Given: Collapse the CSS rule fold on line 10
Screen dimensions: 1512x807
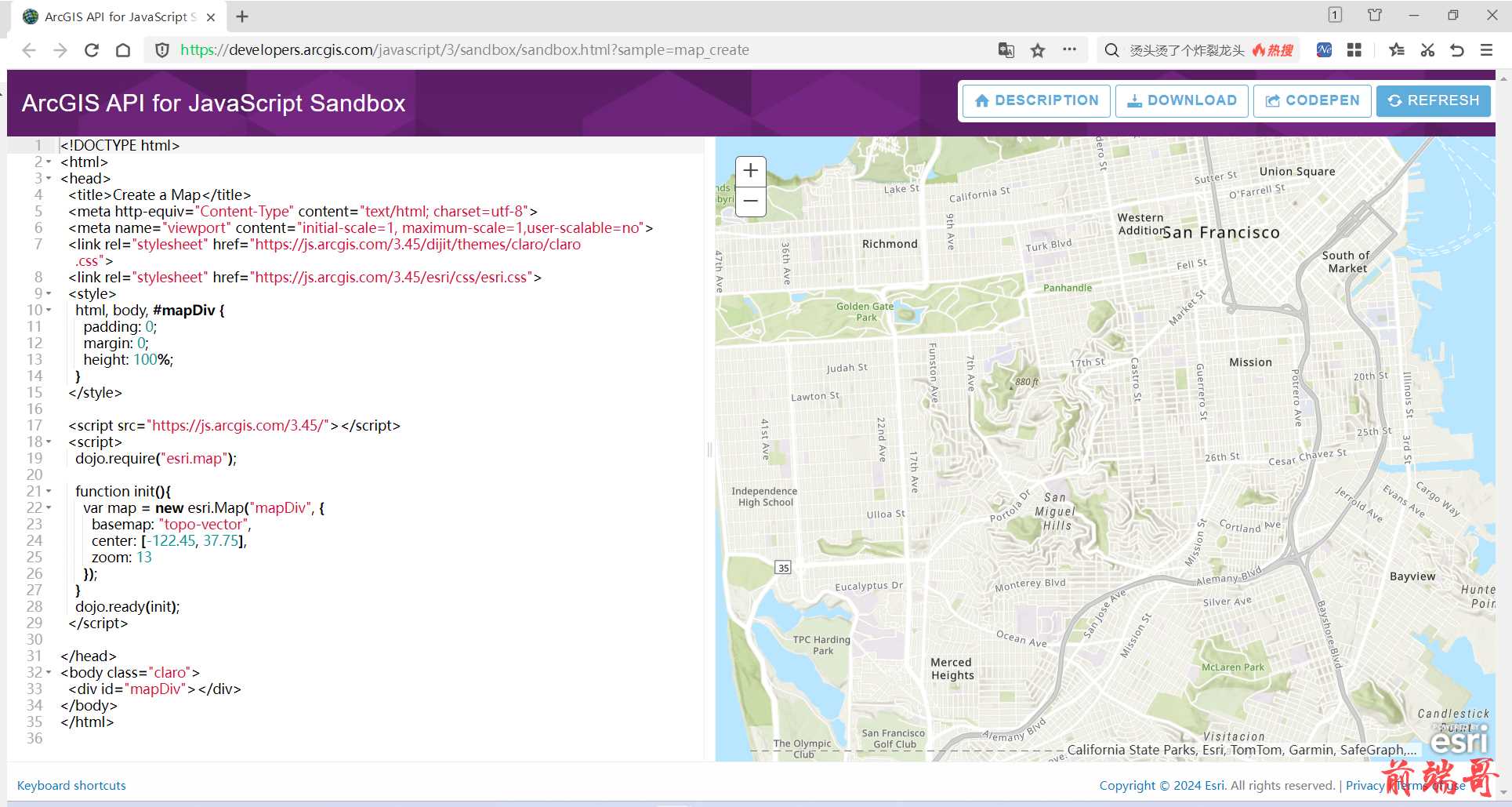Looking at the screenshot, I should pos(49,310).
